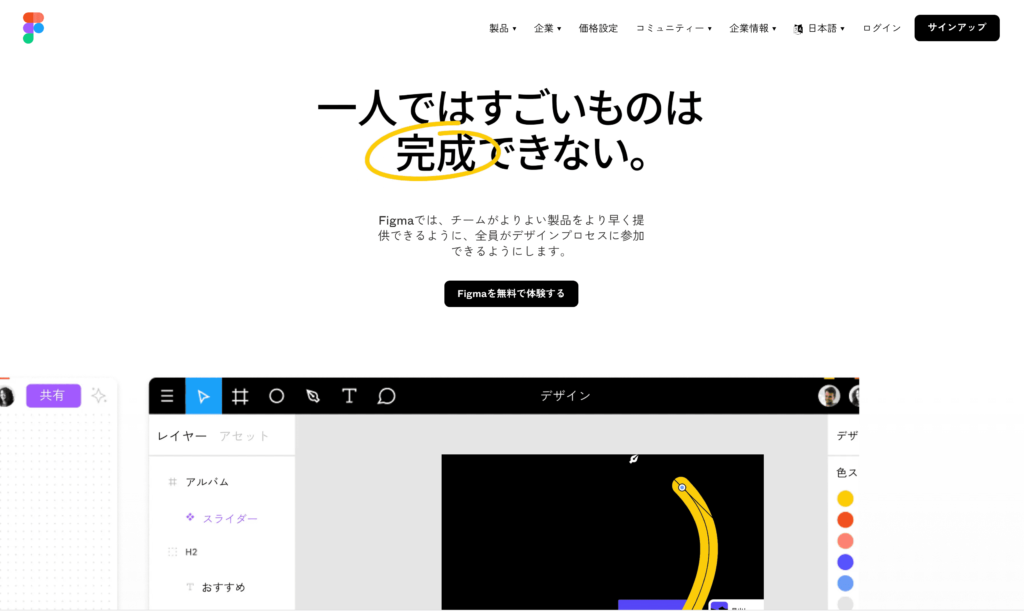This screenshot has height=611, width=1024.
Task: Select the Move arrow tool
Action: (x=204, y=396)
